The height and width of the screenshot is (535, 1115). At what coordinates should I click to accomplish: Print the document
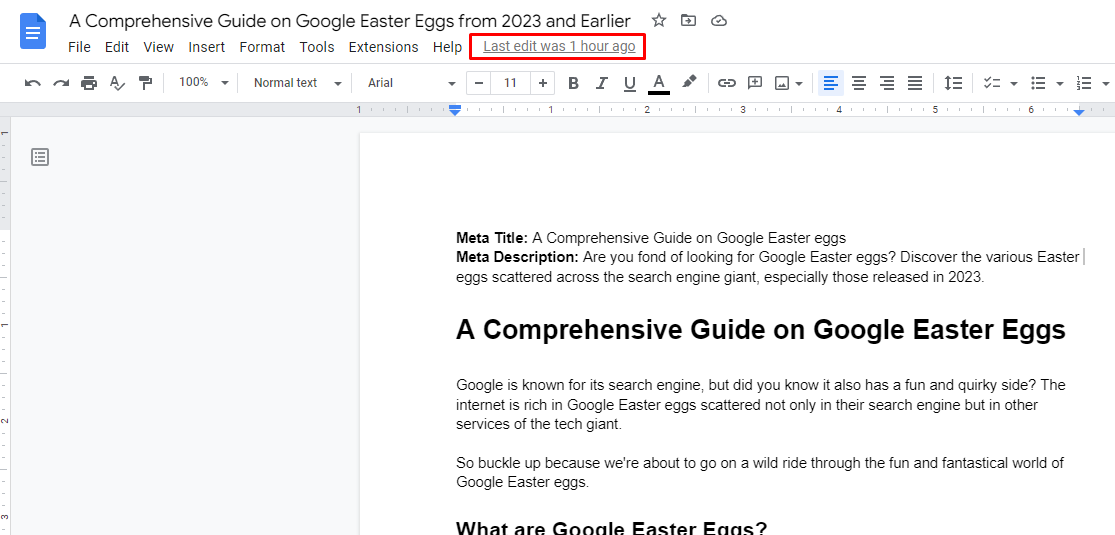89,83
